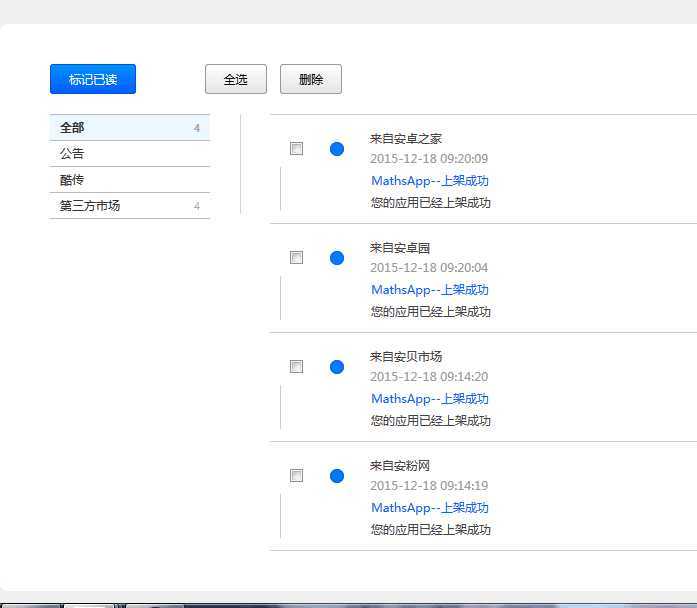This screenshot has width=697, height=608.
Task: Open the 第三方市场 category
Action: 129,206
